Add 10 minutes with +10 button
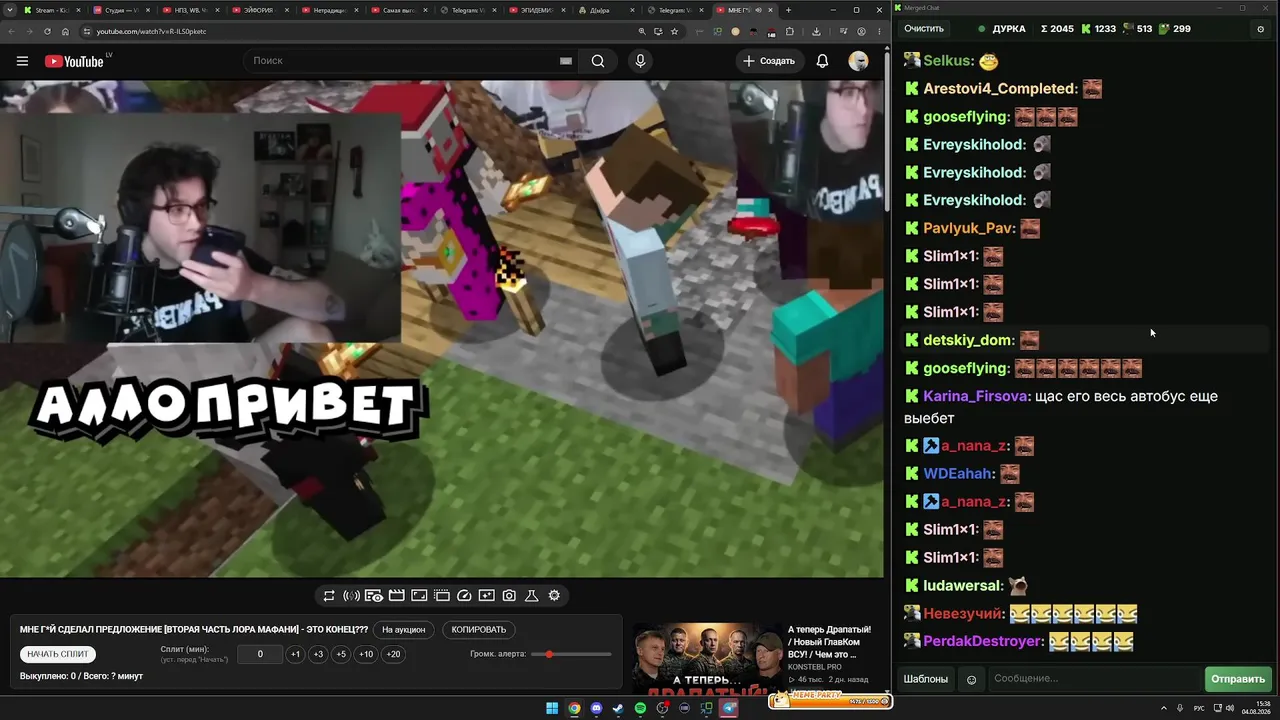The height and width of the screenshot is (720, 1280). click(x=366, y=654)
